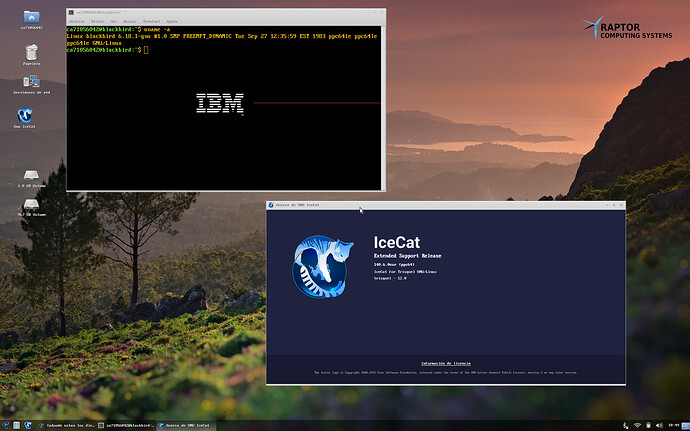Open Servidores de red desktop icon

coord(31,82)
